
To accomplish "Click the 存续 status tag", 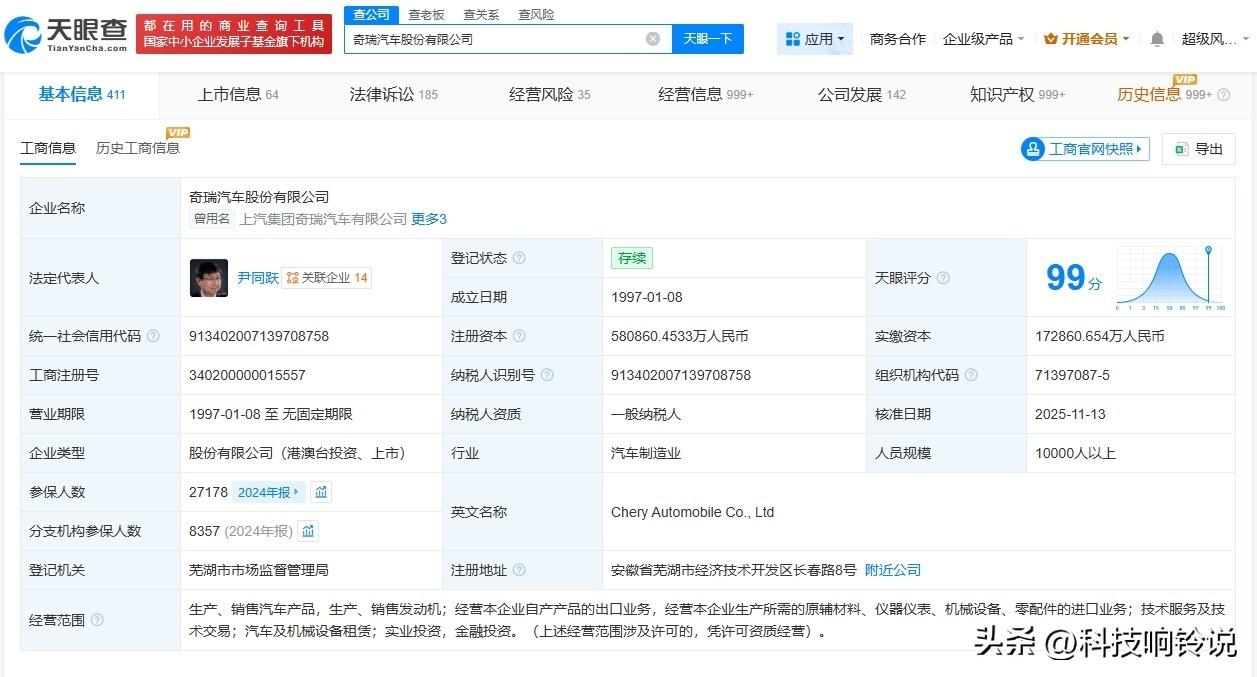I will 632,258.
